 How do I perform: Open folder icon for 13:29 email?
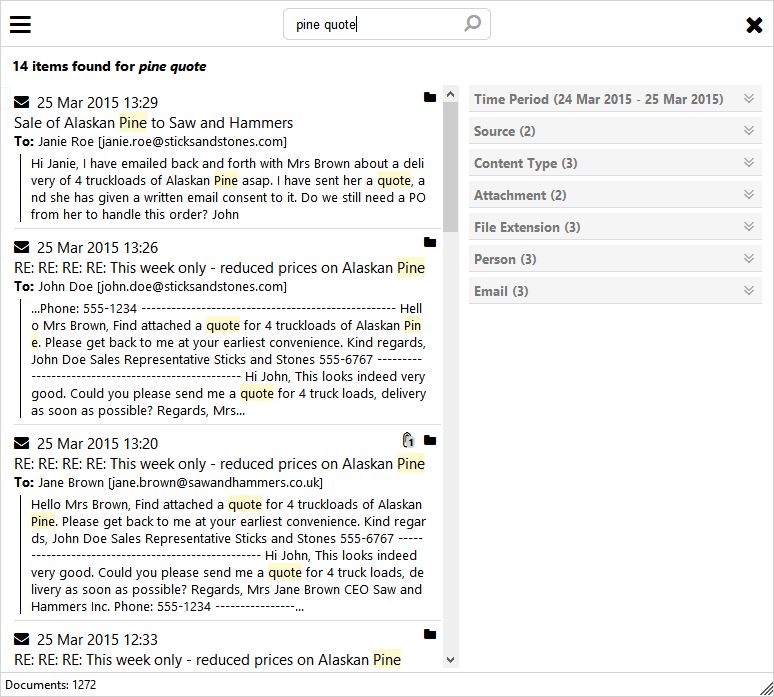click(430, 97)
